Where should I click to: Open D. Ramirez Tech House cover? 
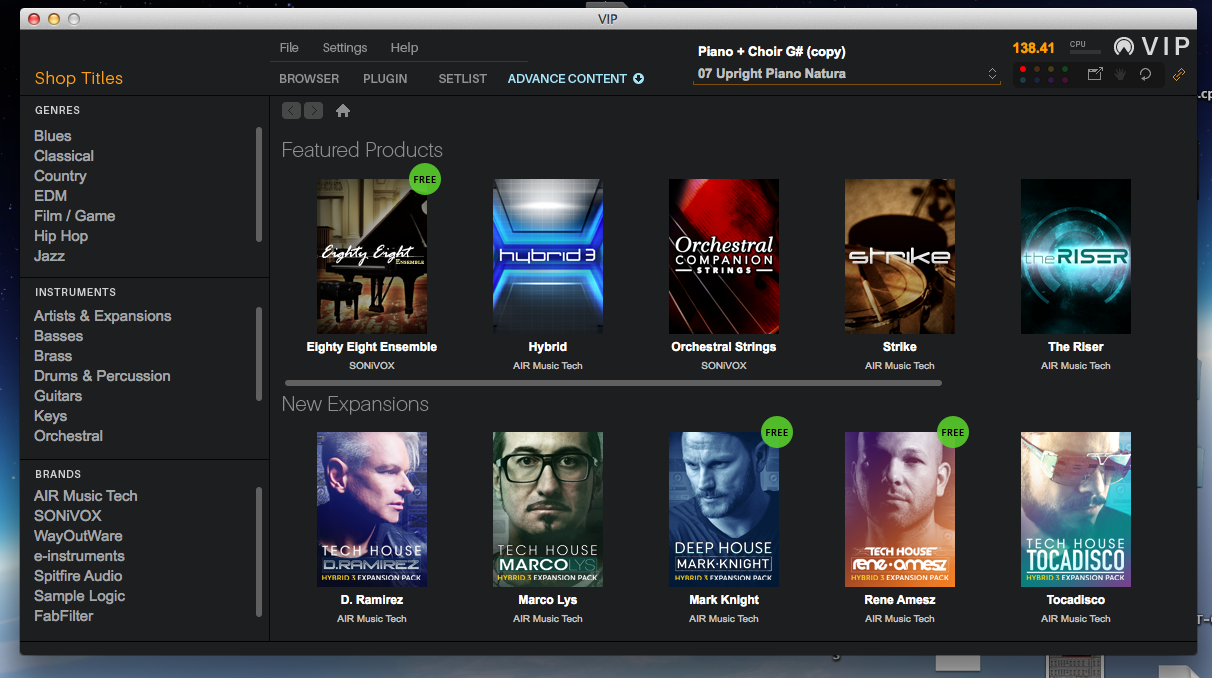[372, 509]
